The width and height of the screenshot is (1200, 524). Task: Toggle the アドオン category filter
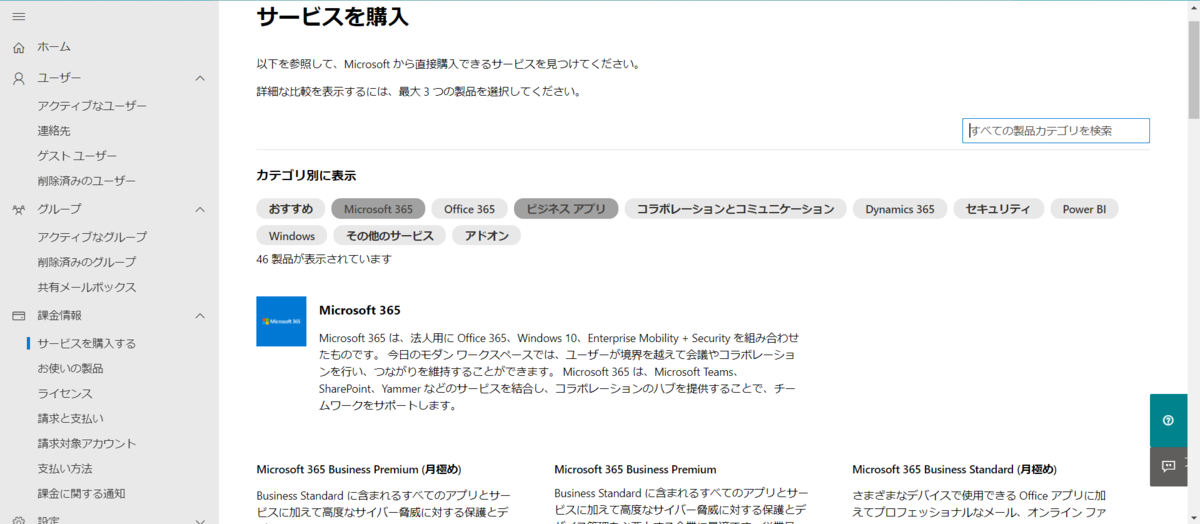click(486, 236)
